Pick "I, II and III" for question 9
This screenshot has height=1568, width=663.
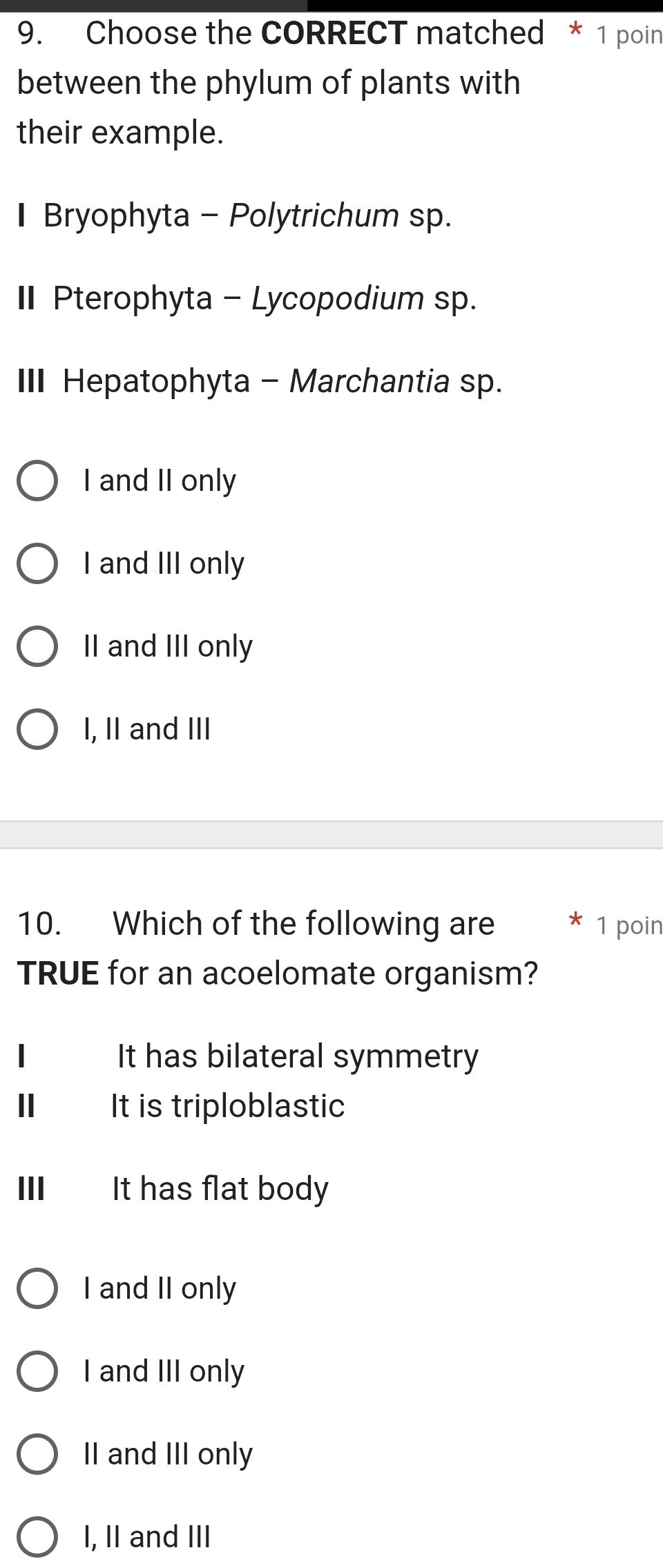point(39,730)
